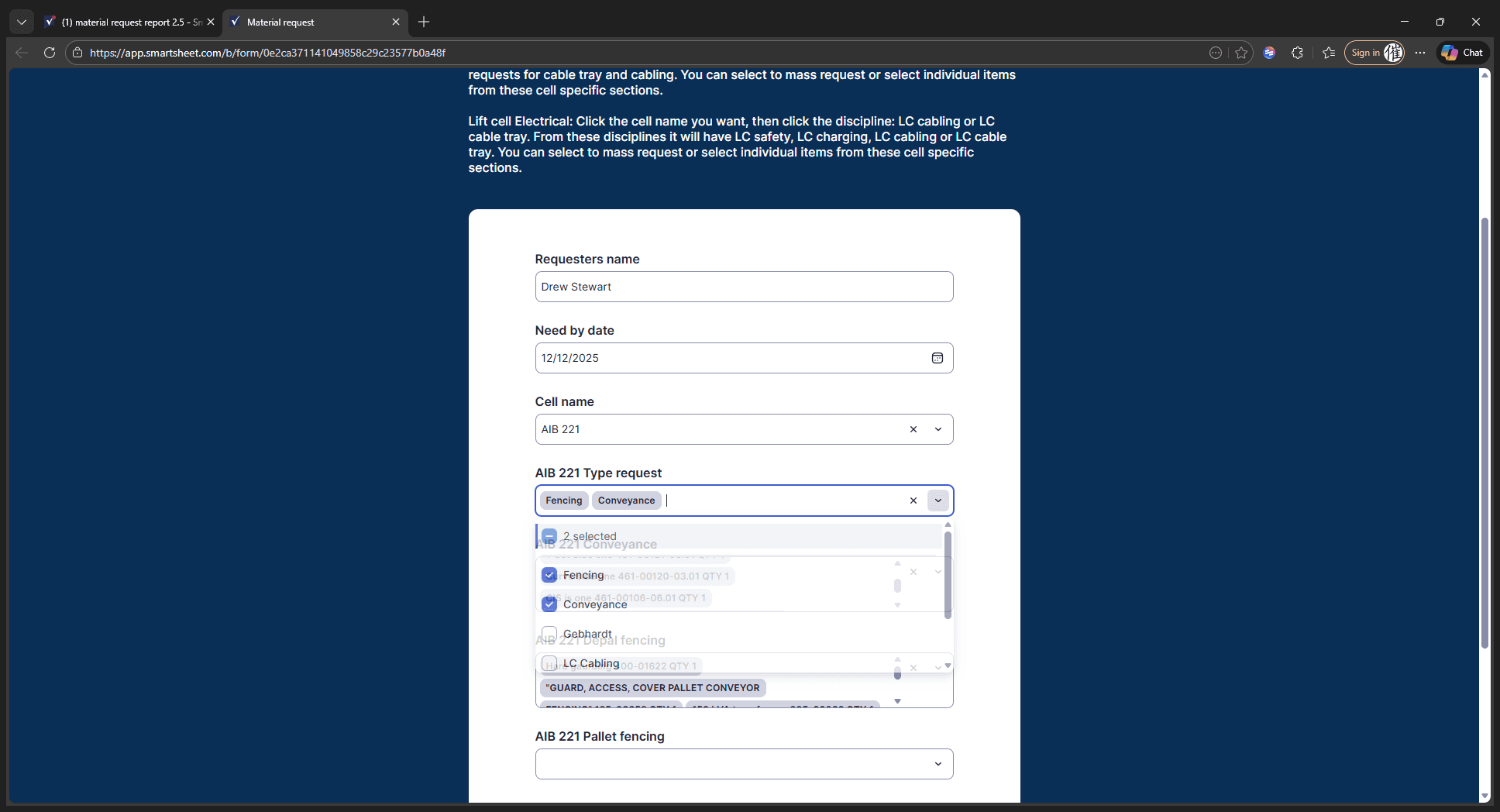Click the site info lock icon

point(77,53)
